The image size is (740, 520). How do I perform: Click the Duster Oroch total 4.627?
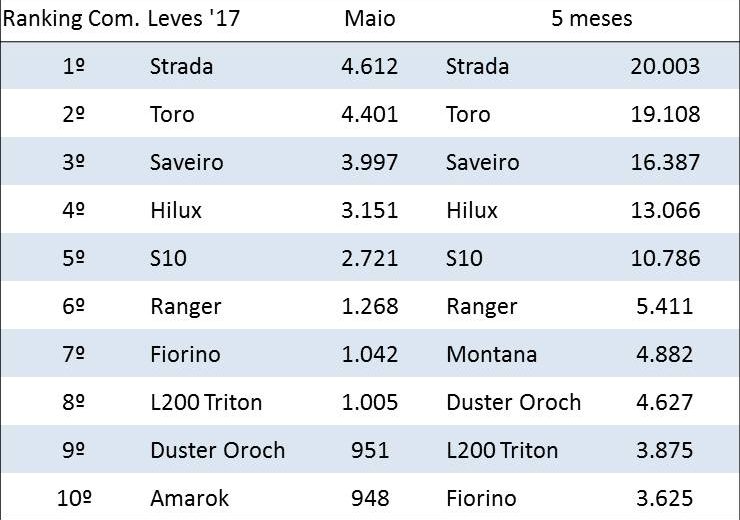(x=665, y=403)
